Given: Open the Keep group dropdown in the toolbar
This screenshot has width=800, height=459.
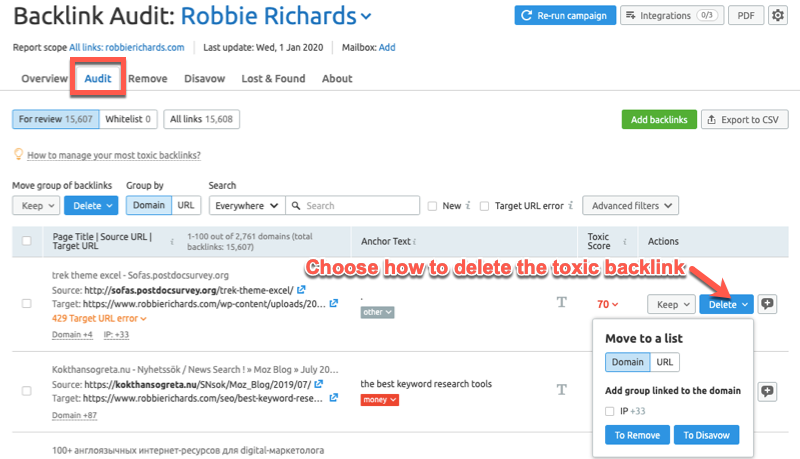Looking at the screenshot, I should pos(35,206).
